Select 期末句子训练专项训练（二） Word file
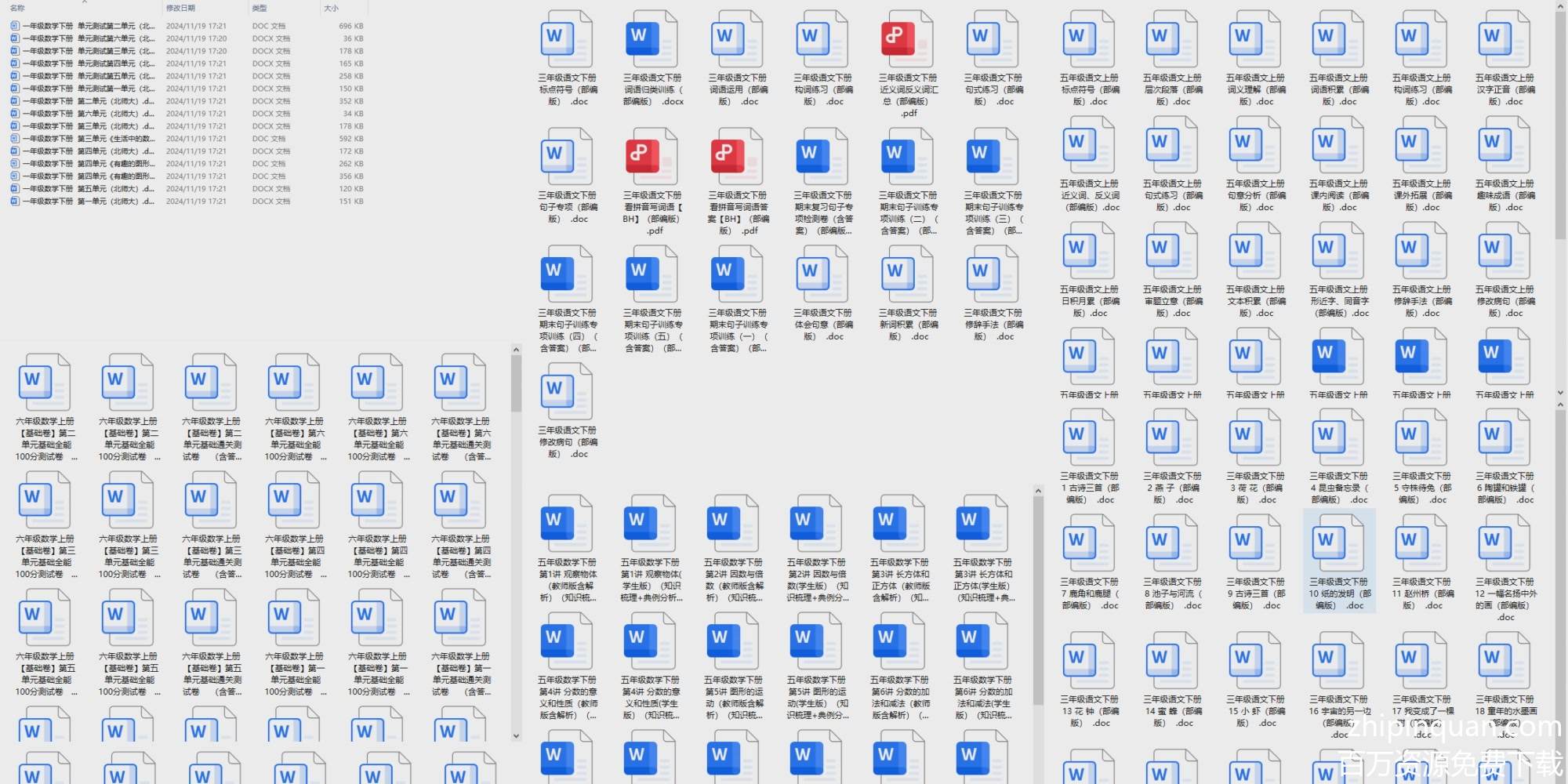This screenshot has height=784, width=1568. pyautogui.click(x=908, y=183)
